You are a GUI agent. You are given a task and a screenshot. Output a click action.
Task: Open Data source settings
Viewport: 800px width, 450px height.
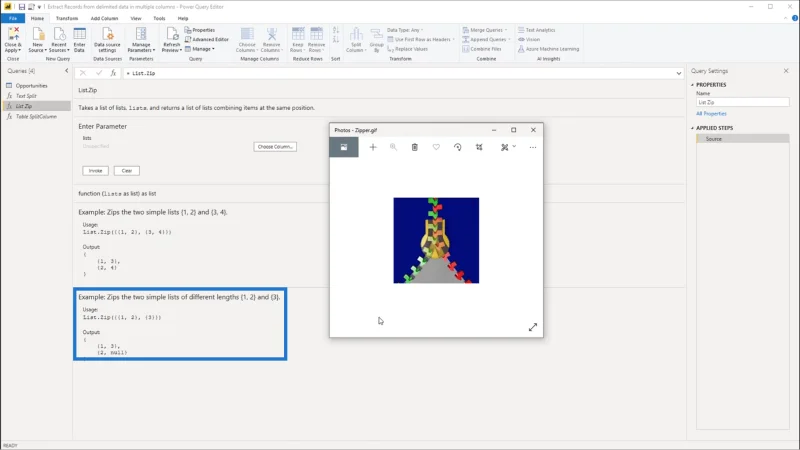107,35
